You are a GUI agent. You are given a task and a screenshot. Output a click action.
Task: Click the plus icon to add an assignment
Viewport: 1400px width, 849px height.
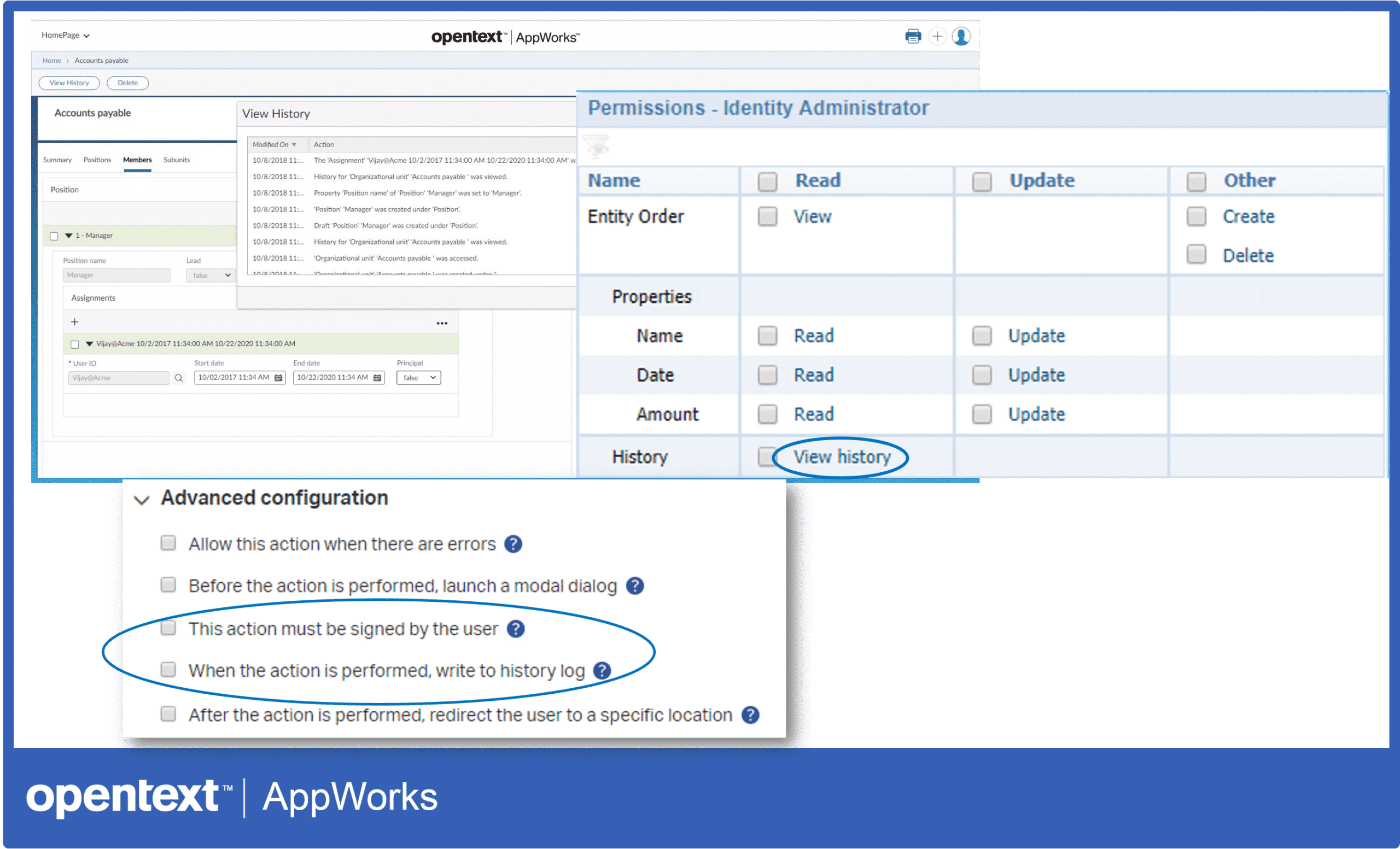[x=74, y=321]
